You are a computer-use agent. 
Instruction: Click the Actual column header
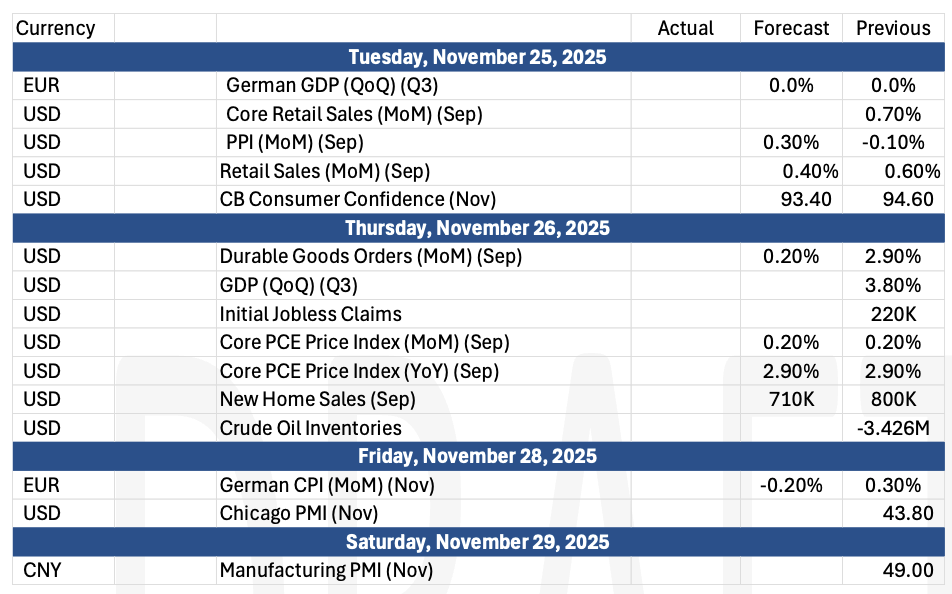pyautogui.click(x=685, y=28)
